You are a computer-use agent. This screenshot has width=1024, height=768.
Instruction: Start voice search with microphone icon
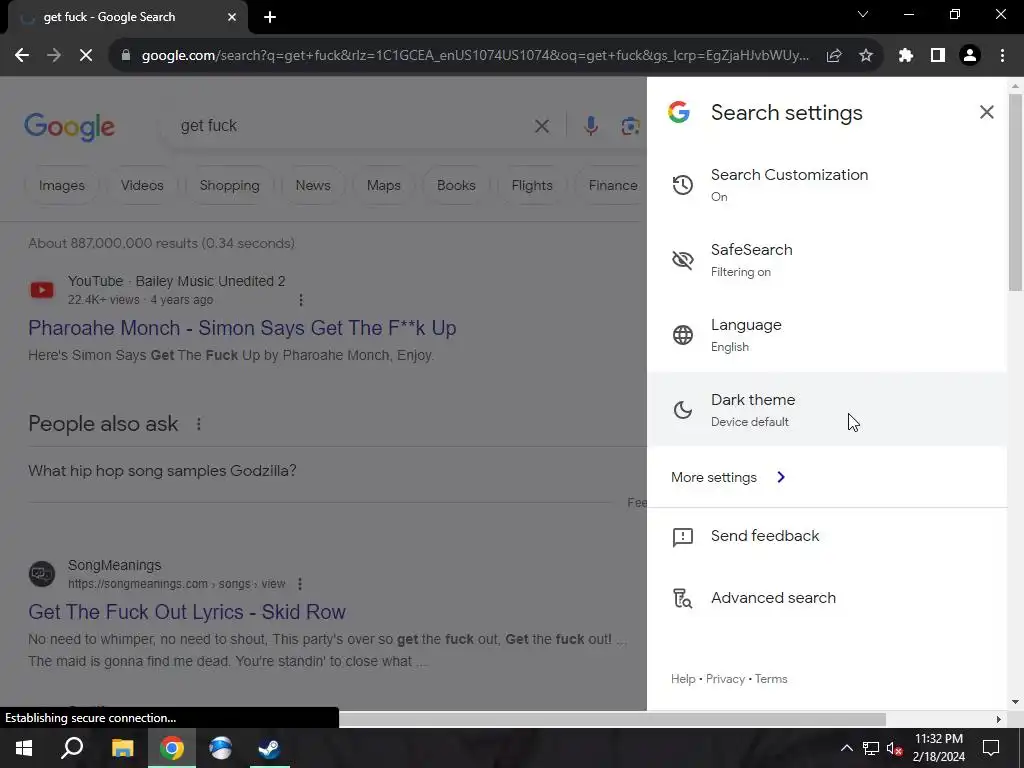[x=590, y=126]
